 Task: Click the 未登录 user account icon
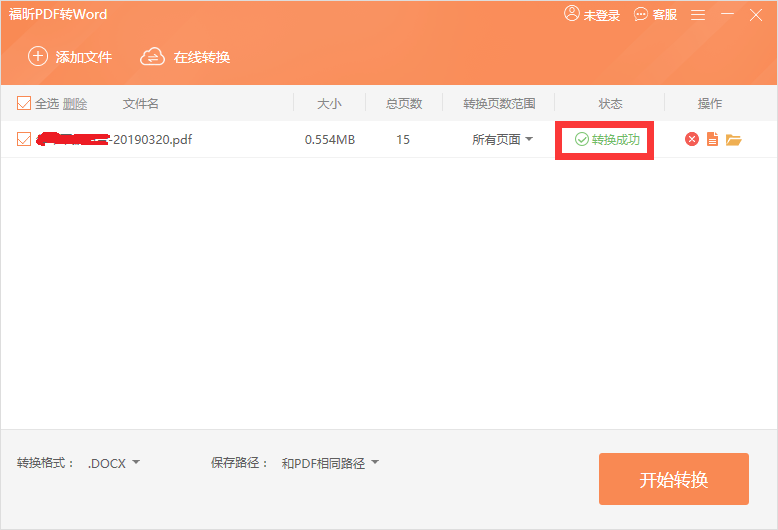click(x=572, y=14)
